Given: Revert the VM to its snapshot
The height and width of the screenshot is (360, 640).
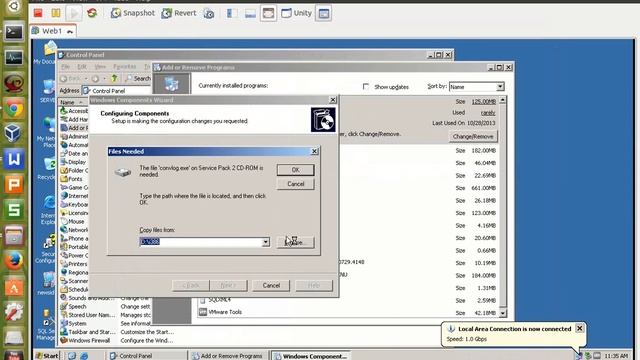Looking at the screenshot, I should (179, 13).
